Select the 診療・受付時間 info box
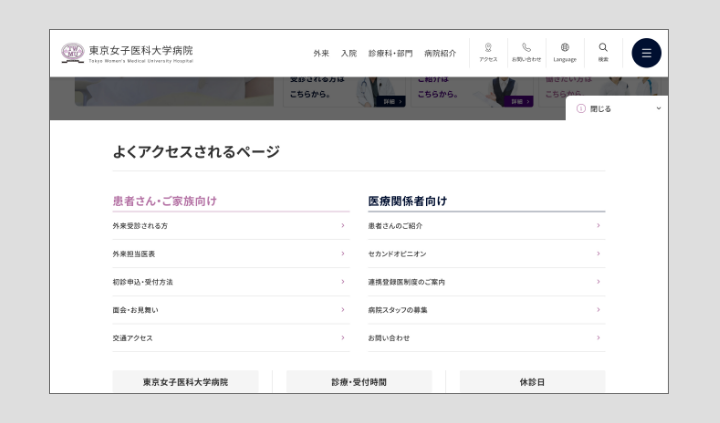This screenshot has width=720, height=423. click(x=359, y=382)
